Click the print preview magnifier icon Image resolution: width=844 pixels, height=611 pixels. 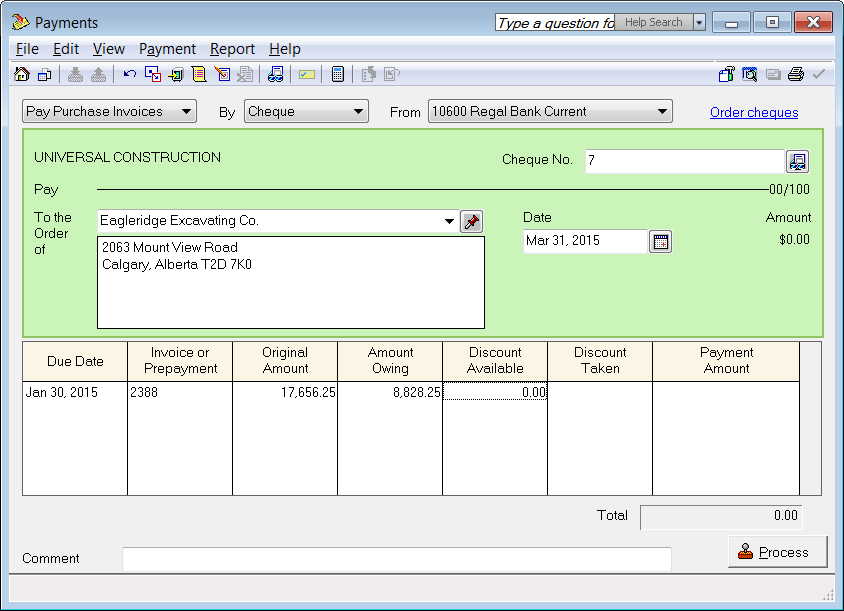click(x=749, y=74)
